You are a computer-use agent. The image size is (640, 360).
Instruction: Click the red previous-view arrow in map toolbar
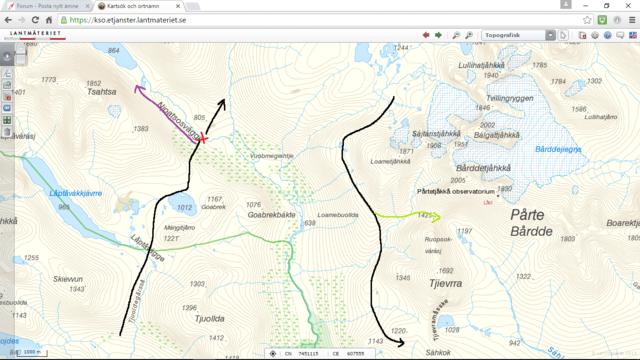[x=426, y=35]
